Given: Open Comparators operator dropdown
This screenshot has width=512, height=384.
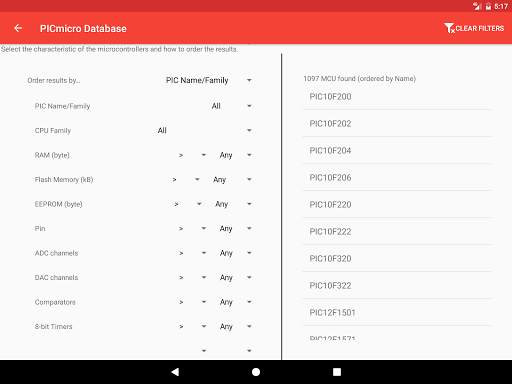Looking at the screenshot, I should click(192, 302).
